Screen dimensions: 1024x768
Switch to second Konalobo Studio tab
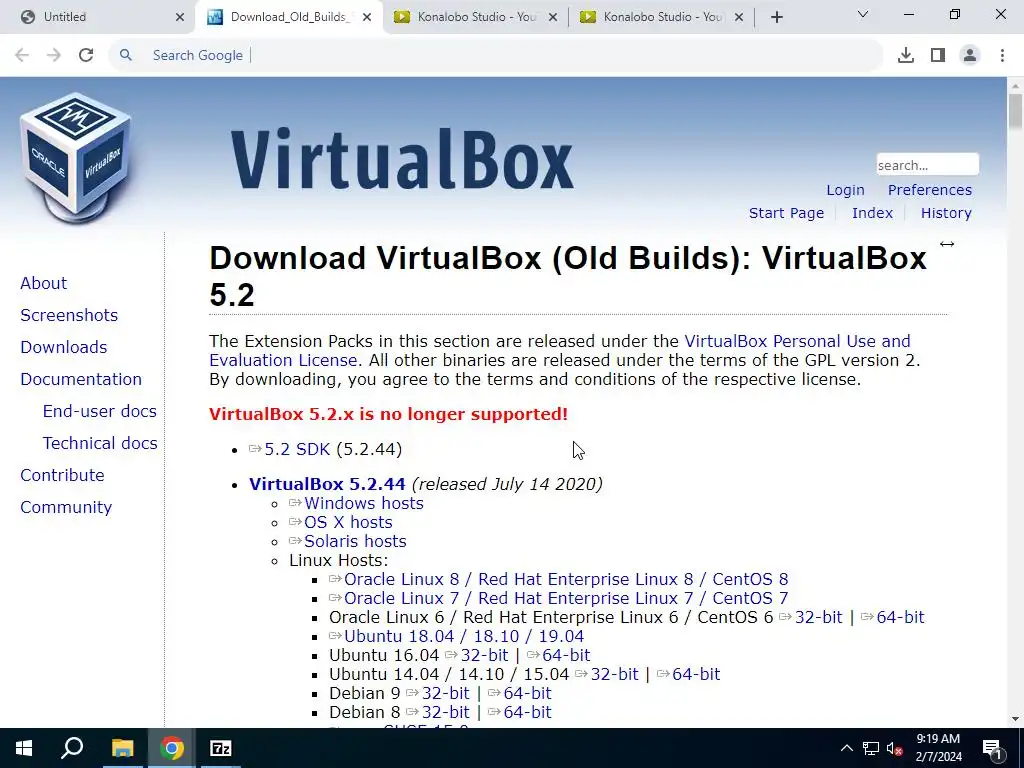click(663, 17)
